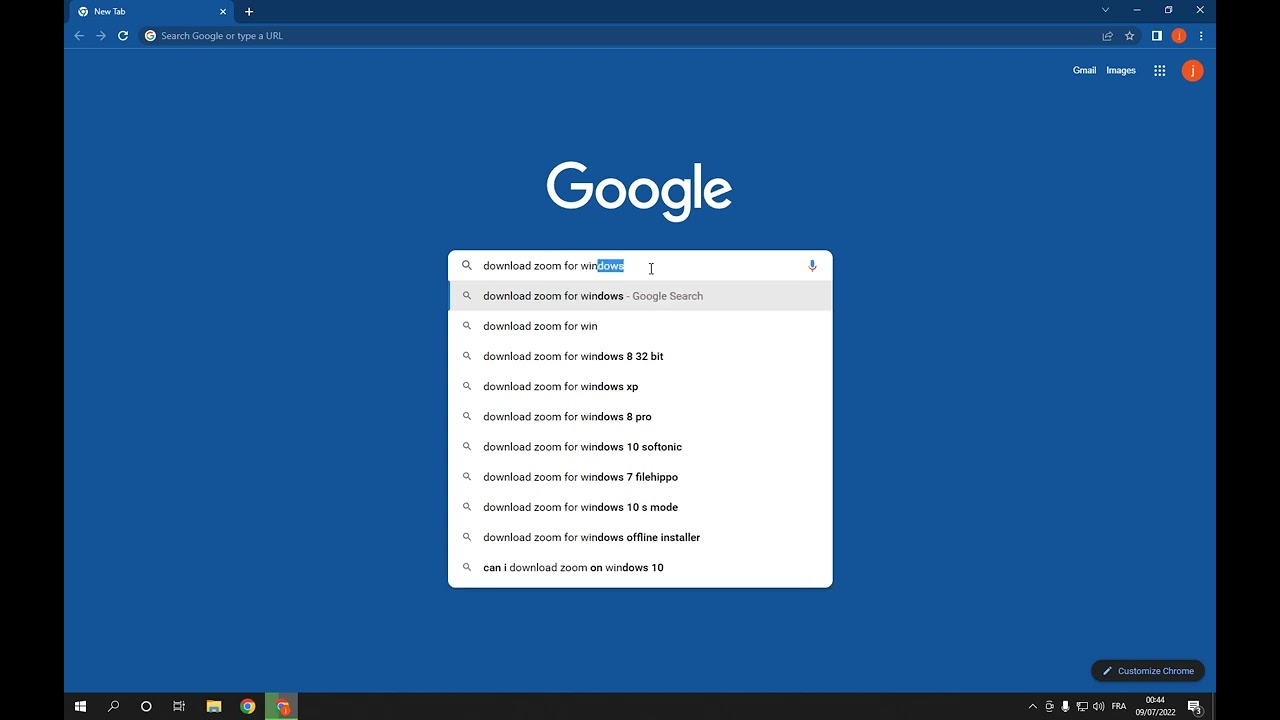Open second Chrome profile taskbar icon
1280x720 pixels.
pos(283,706)
